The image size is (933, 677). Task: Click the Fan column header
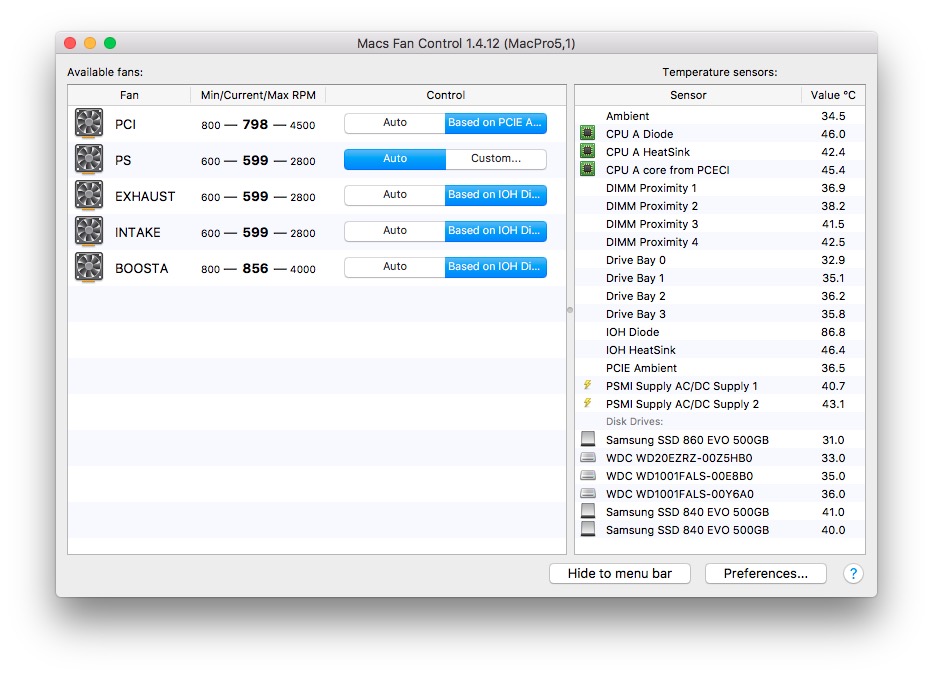point(129,95)
